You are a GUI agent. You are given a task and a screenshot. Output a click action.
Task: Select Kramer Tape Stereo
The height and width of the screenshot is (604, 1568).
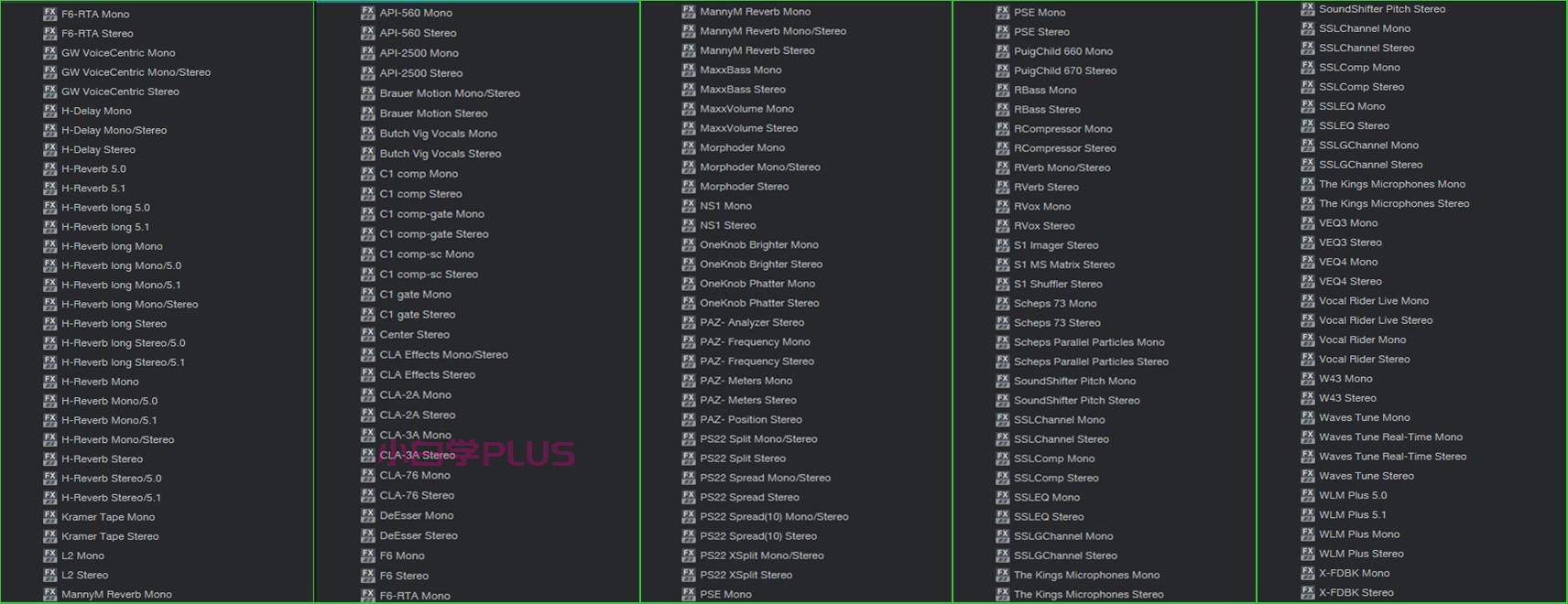(x=110, y=536)
